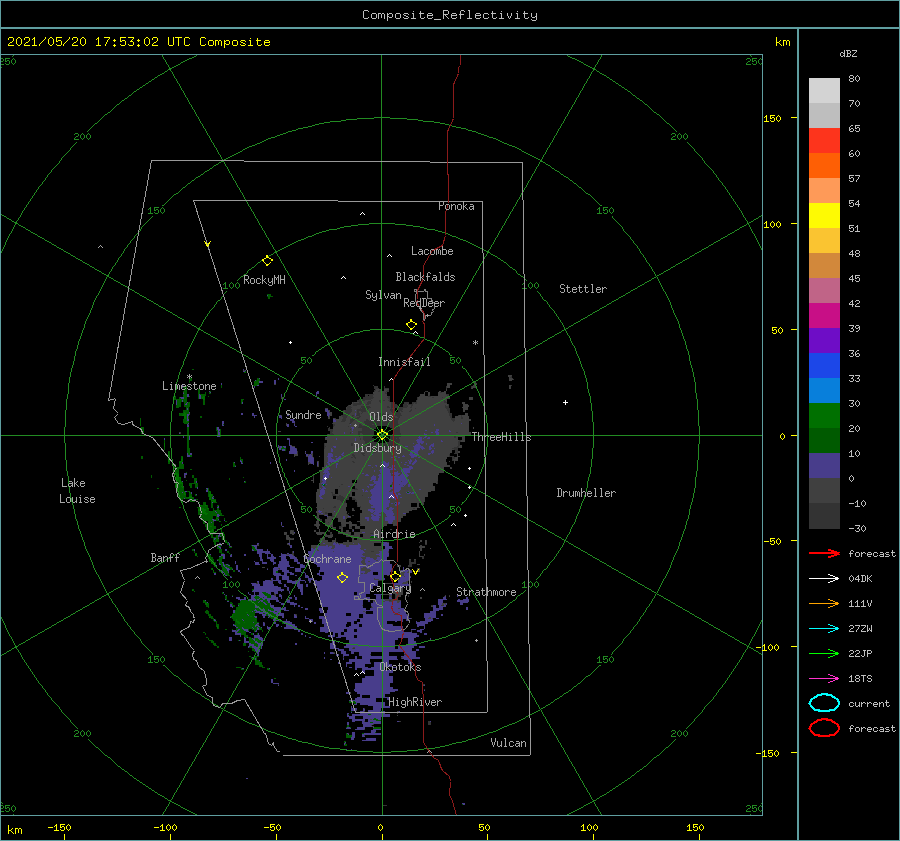Click the blue 33-36 dBZ swatch
Screen dimensions: 900x841
(x=824, y=365)
